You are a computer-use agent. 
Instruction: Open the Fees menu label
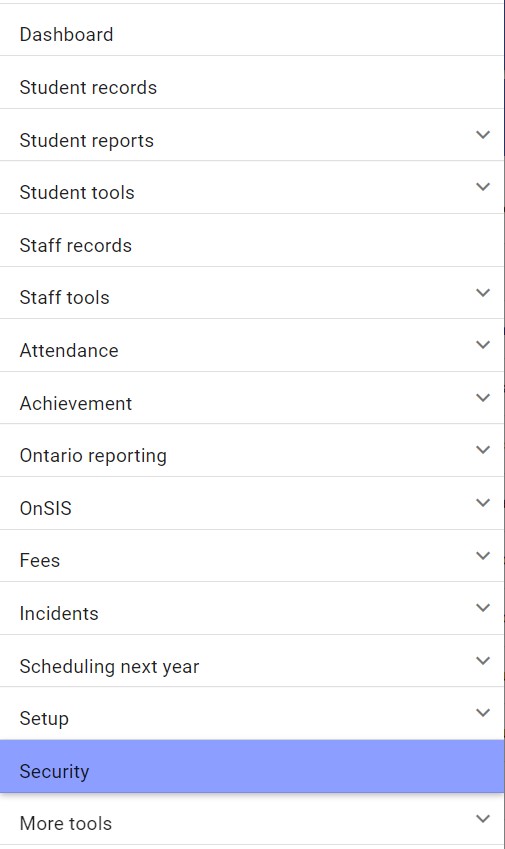click(40, 560)
